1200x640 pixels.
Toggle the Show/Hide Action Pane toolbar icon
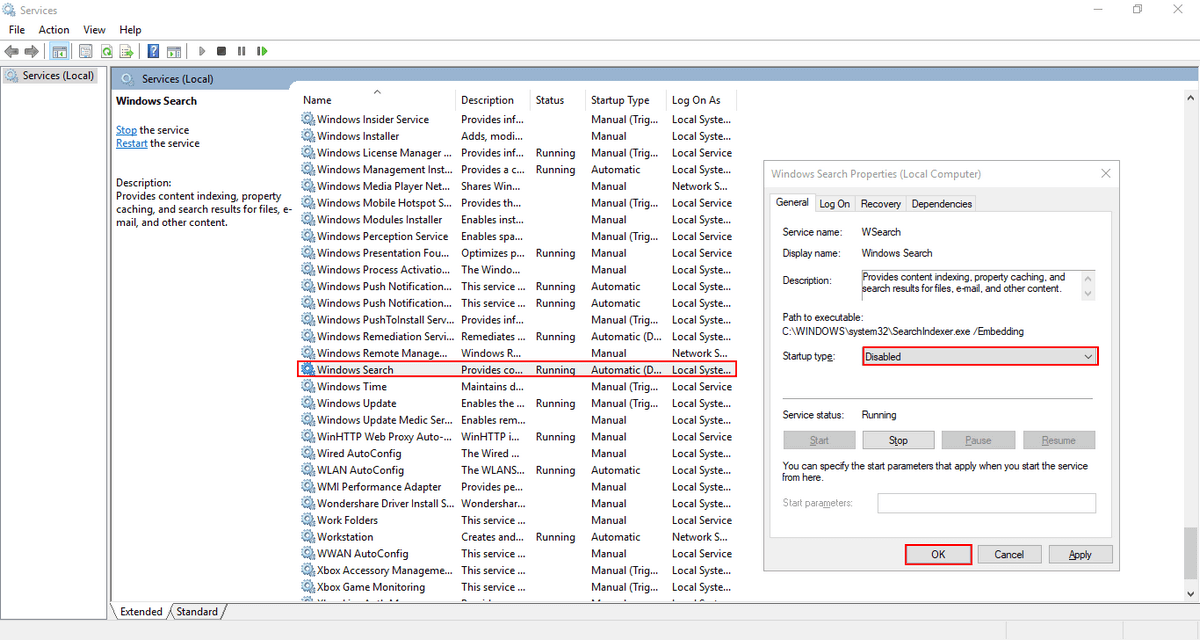(x=174, y=51)
